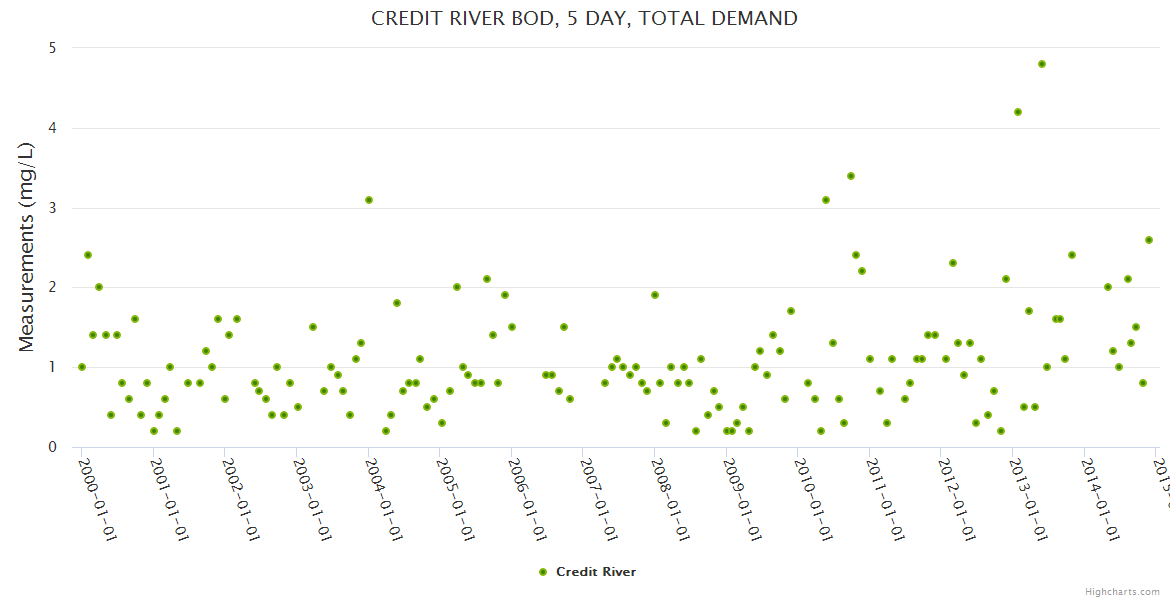Click the y-axis label 3
The width and height of the screenshot is (1170, 600).
(x=52, y=208)
